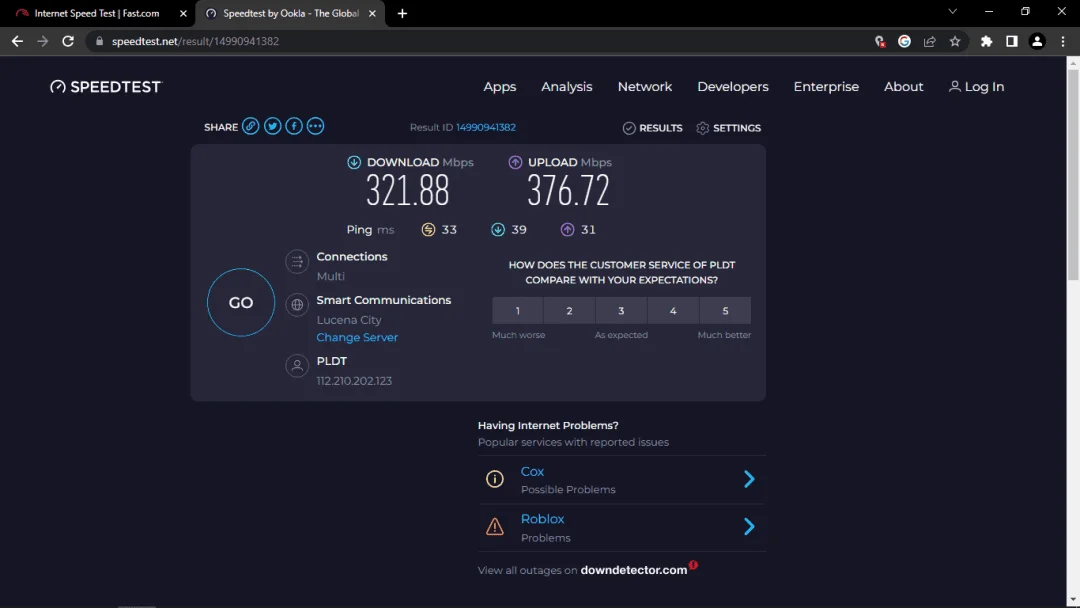Viewport: 1080px width, 608px height.
Task: View site information lock icon
Action: click(x=99, y=41)
